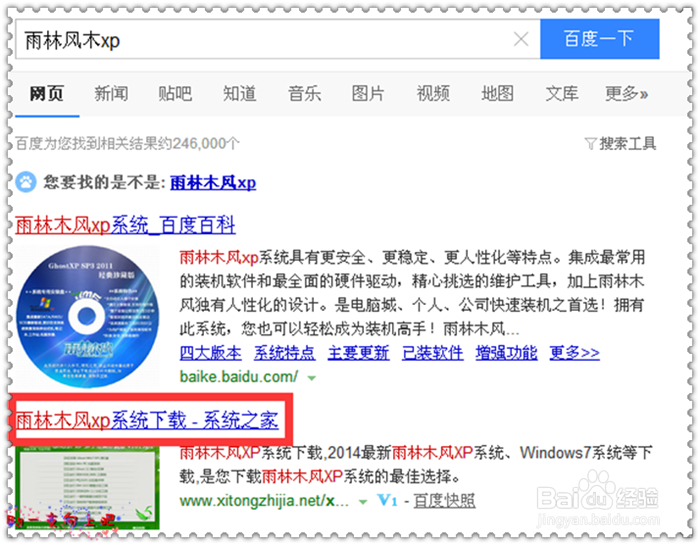Viewport: 700px width, 545px height.
Task: Click the 百度一下 search button
Action: [599, 39]
